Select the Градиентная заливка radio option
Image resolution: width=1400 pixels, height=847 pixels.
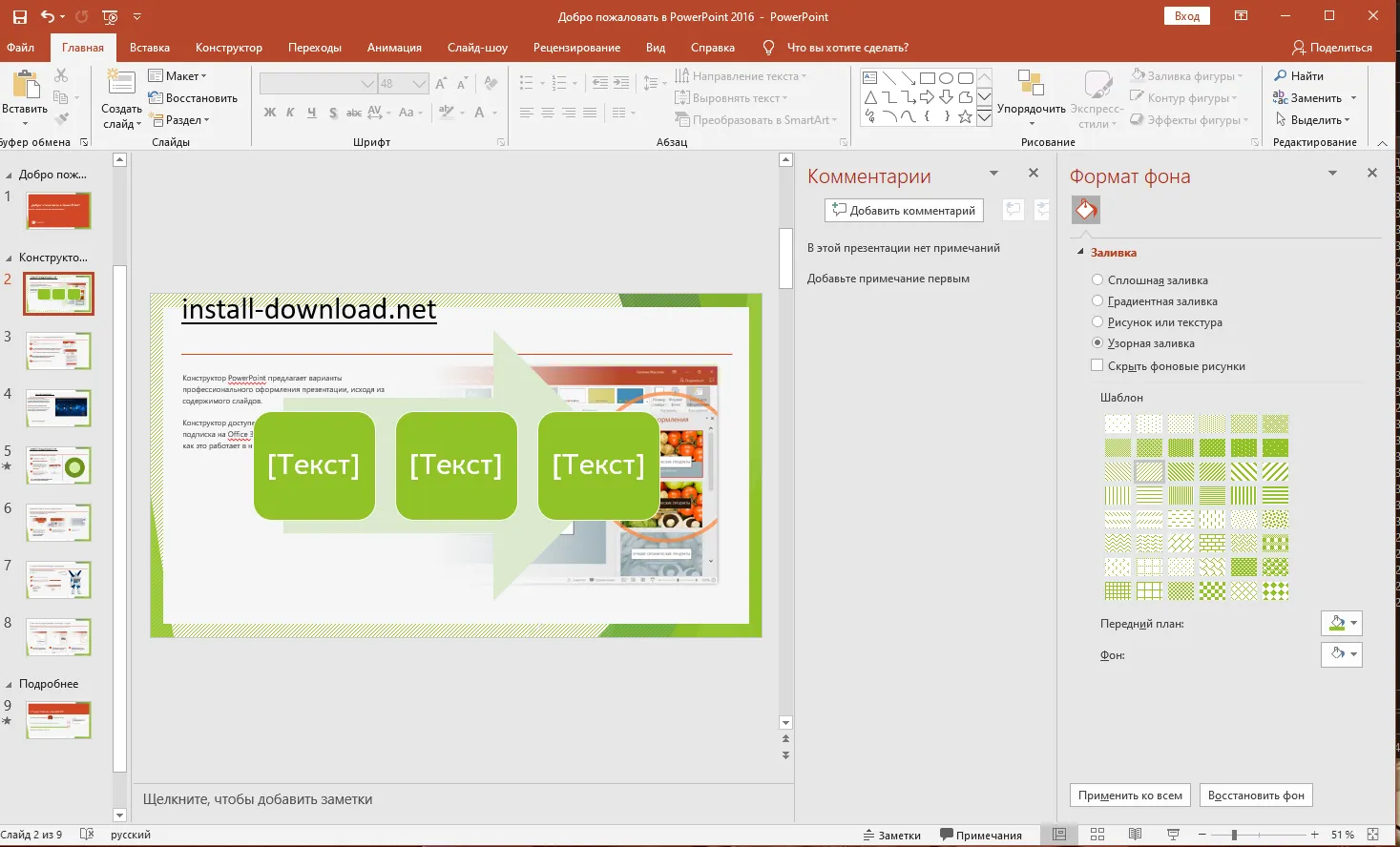point(1097,300)
